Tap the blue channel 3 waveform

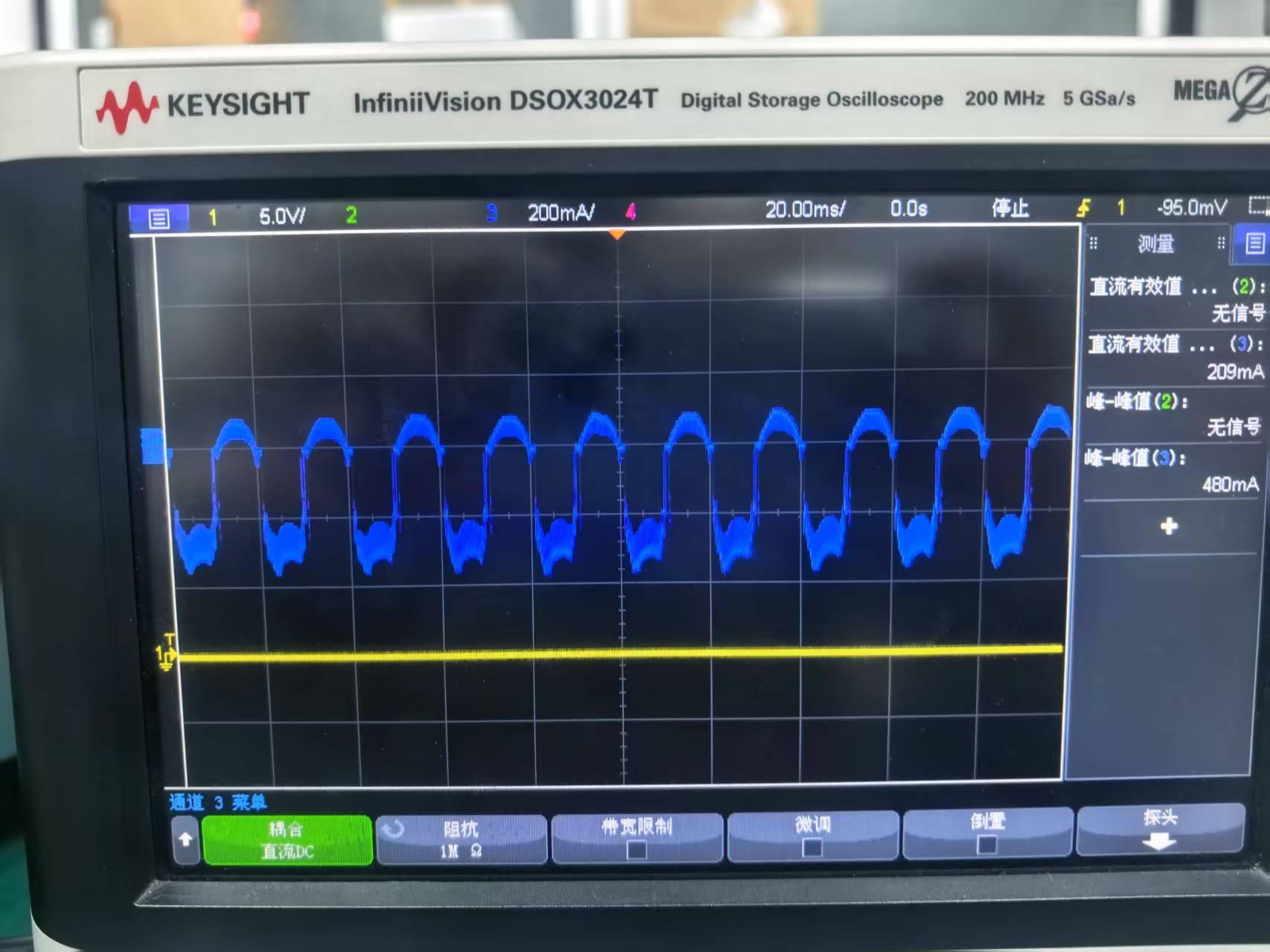pyautogui.click(x=622, y=491)
